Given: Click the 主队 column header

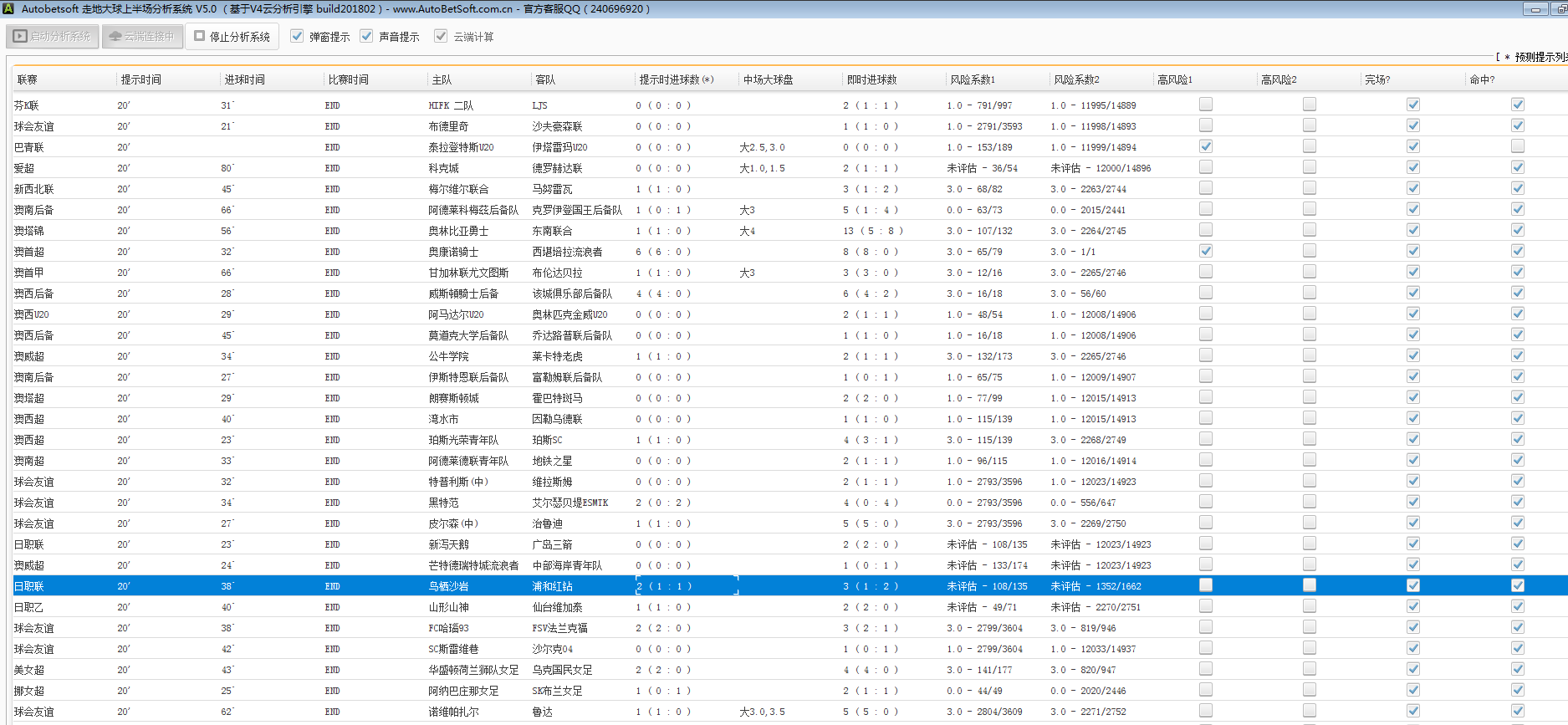Looking at the screenshot, I should tap(442, 79).
